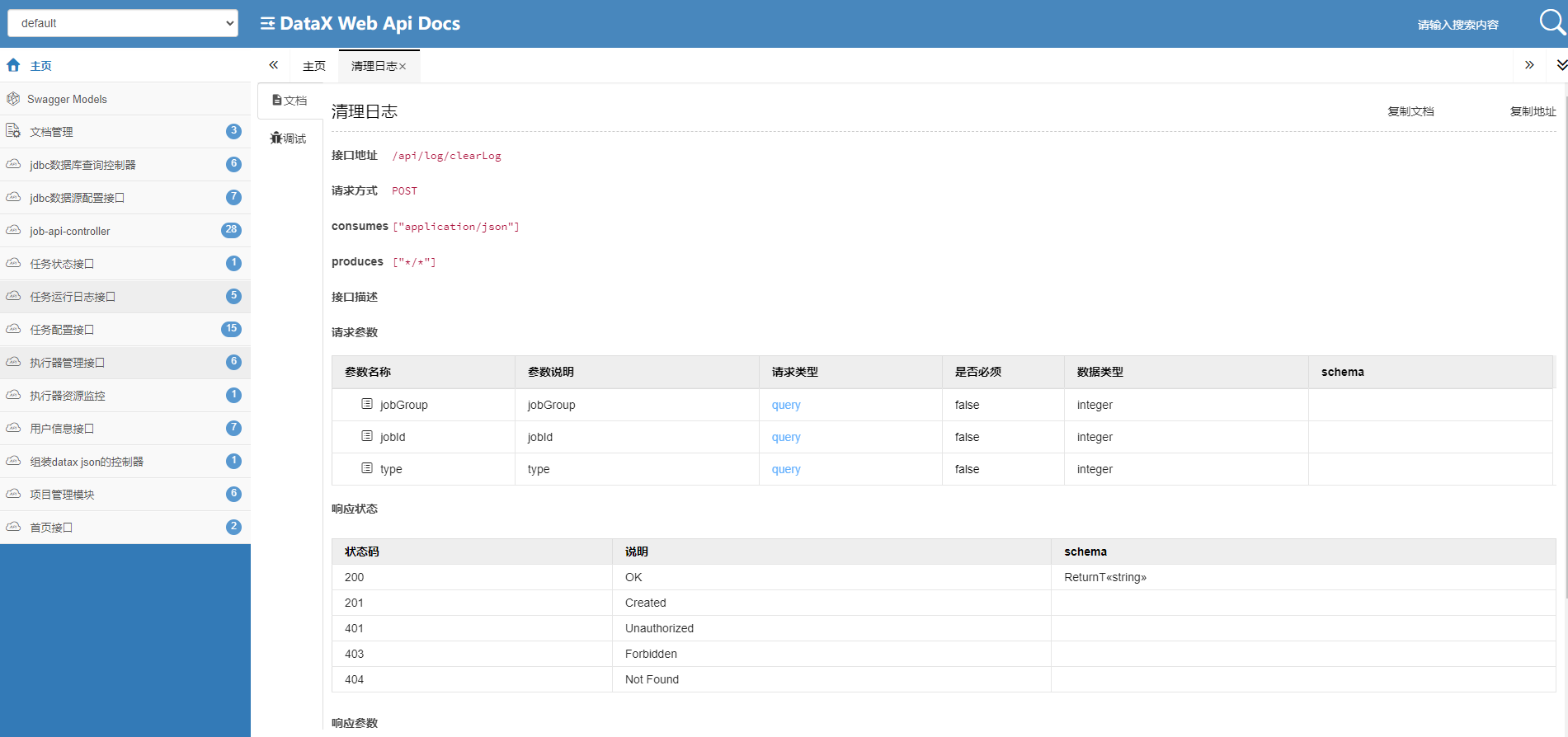This screenshot has width=1568, height=737.
Task: Open Swagger Models page
Action: click(x=125, y=99)
